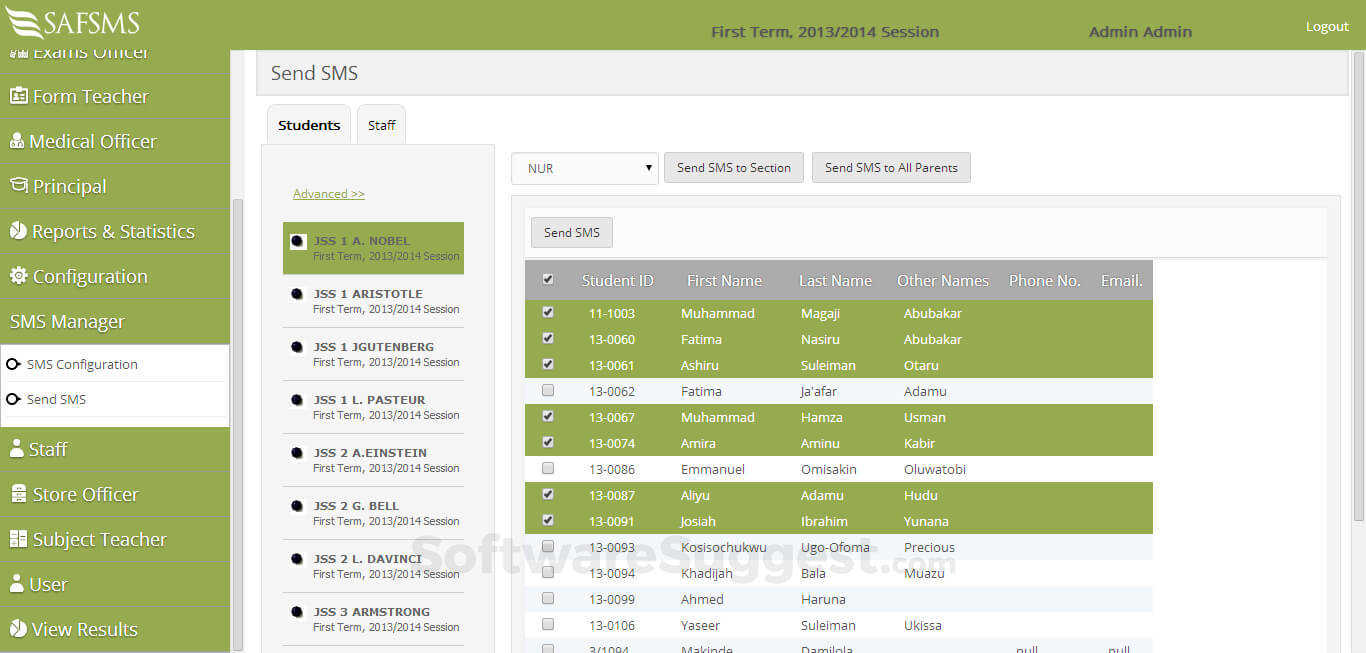
Task: Click Send SMS to All Parents
Action: coord(891,167)
